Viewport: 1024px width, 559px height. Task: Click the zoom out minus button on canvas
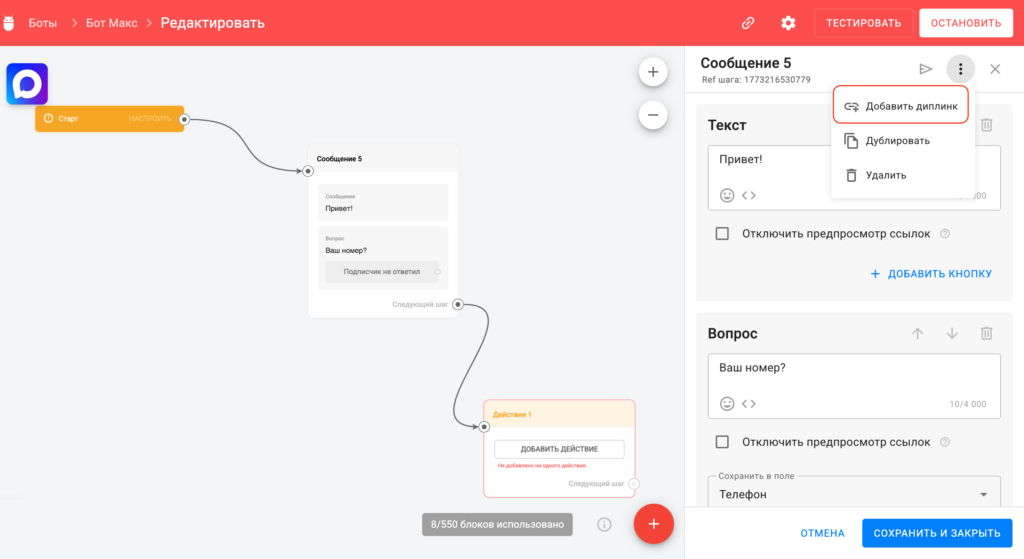click(653, 115)
